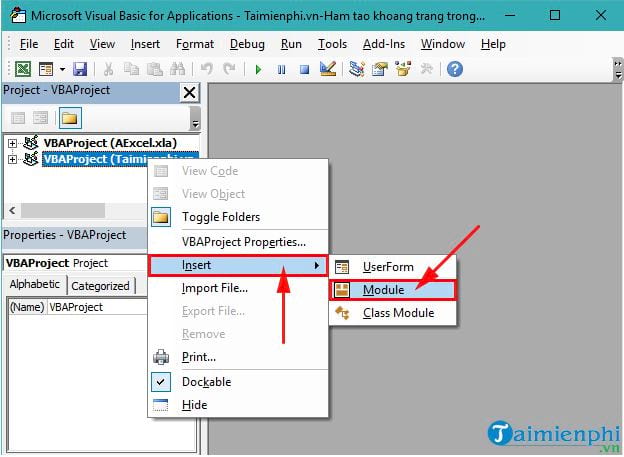Image resolution: width=624 pixels, height=457 pixels.
Task: Open Object Browser toolbar icon
Action: [x=403, y=69]
